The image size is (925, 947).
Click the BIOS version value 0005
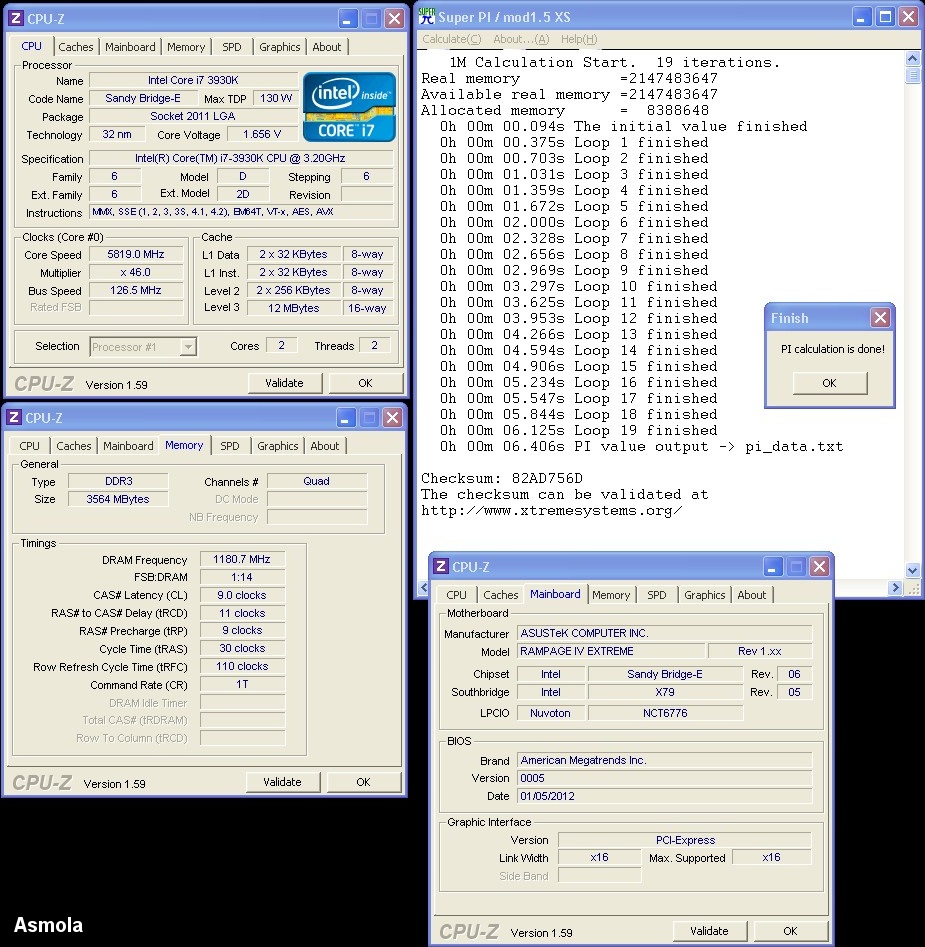point(664,778)
